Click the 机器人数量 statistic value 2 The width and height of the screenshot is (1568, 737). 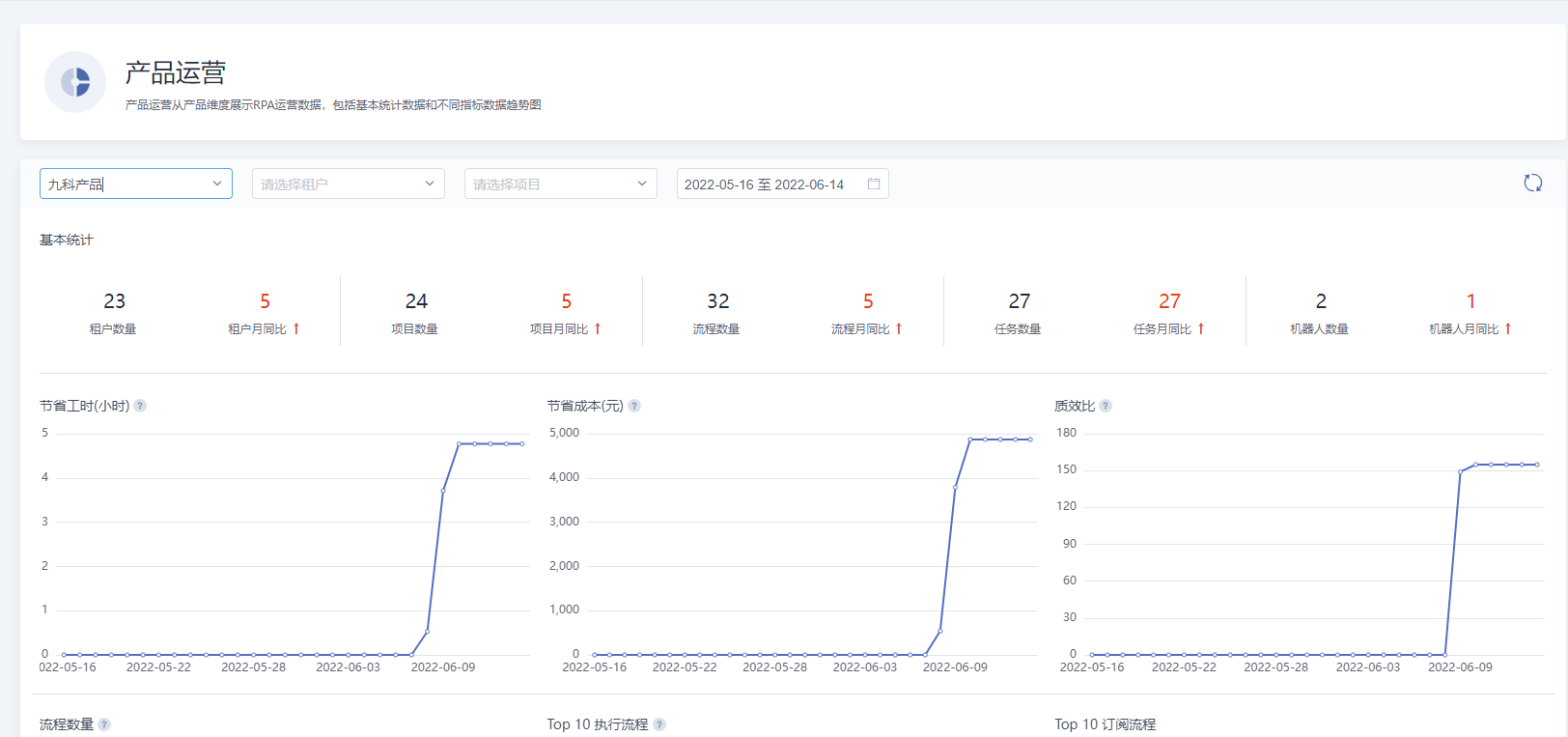click(x=1321, y=301)
